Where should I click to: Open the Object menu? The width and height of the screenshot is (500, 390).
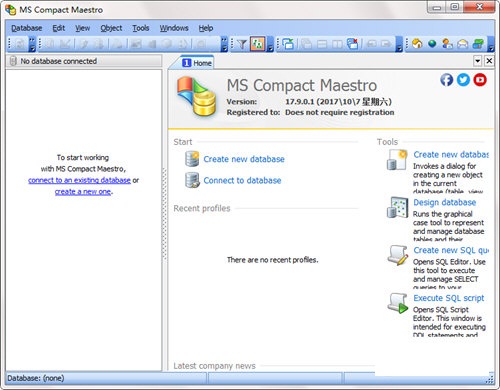tap(111, 28)
